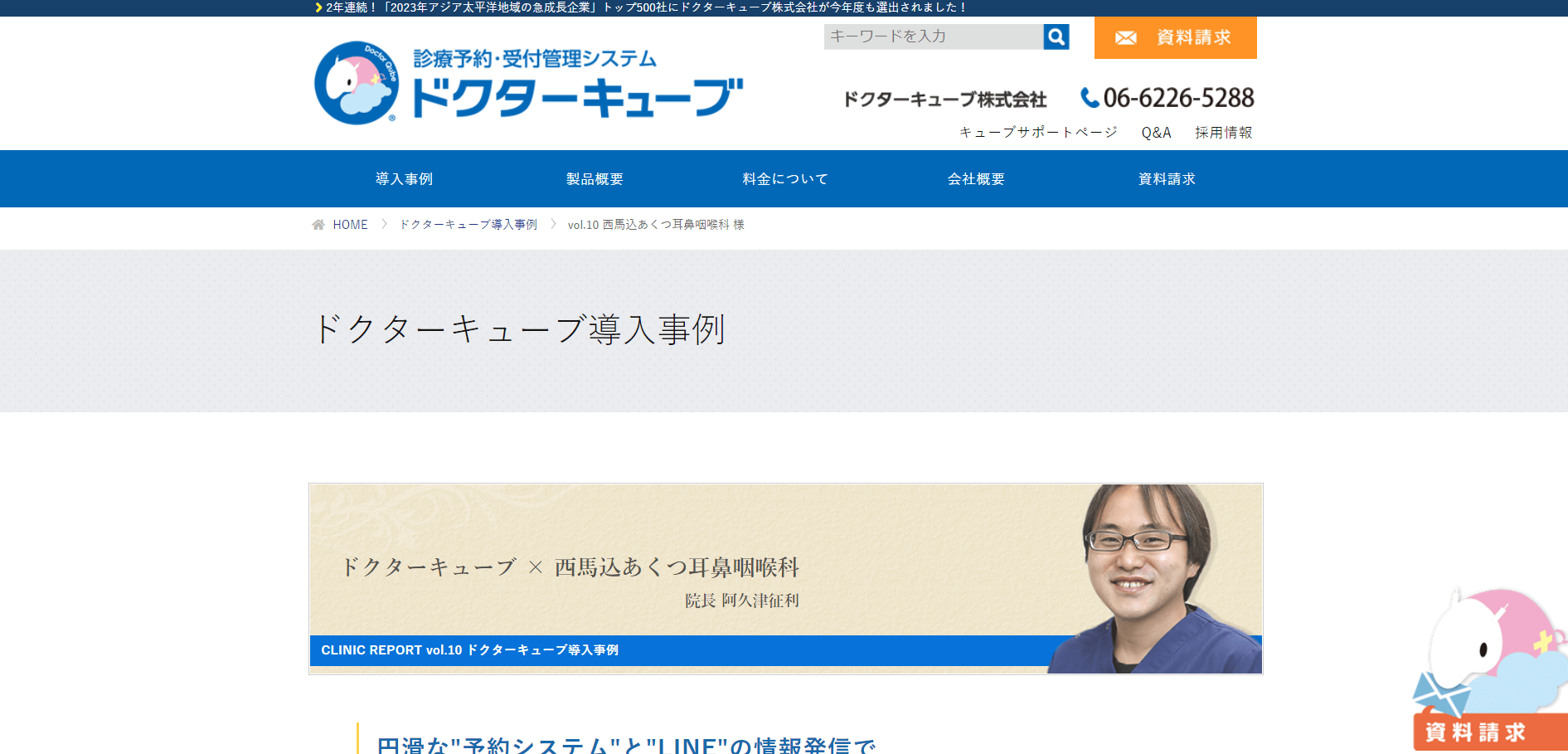1568x754 pixels.
Task: Click the キューブサポートページ link
Action: (1038, 133)
